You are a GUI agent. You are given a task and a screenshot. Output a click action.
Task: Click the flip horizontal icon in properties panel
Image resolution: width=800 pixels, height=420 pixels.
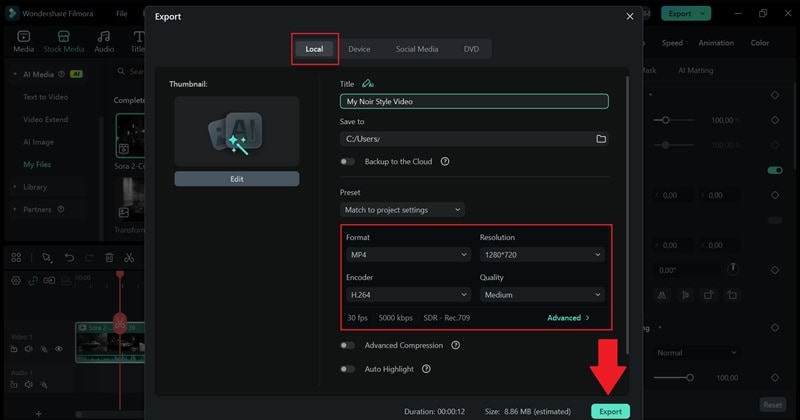tap(662, 295)
